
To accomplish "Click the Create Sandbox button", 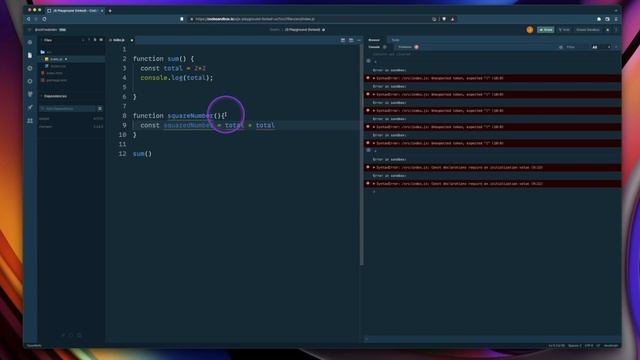I will (x=588, y=30).
